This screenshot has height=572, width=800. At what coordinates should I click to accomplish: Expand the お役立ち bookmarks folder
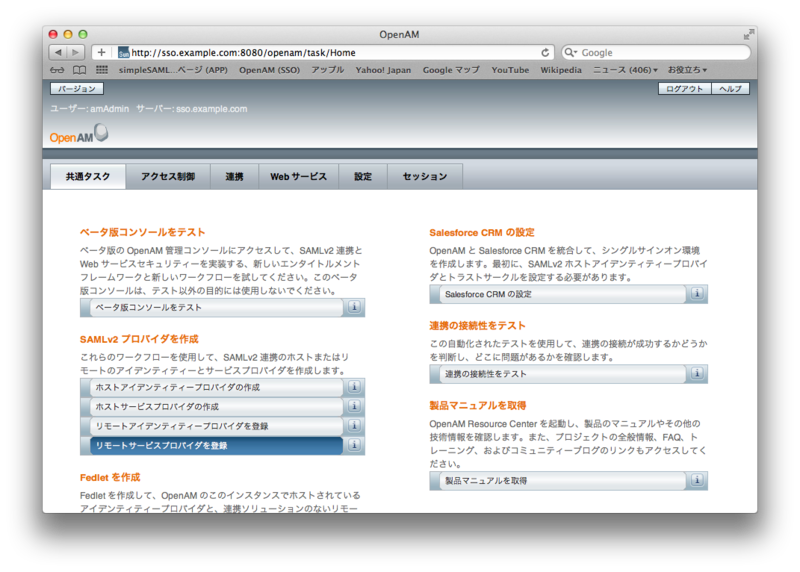tap(689, 70)
